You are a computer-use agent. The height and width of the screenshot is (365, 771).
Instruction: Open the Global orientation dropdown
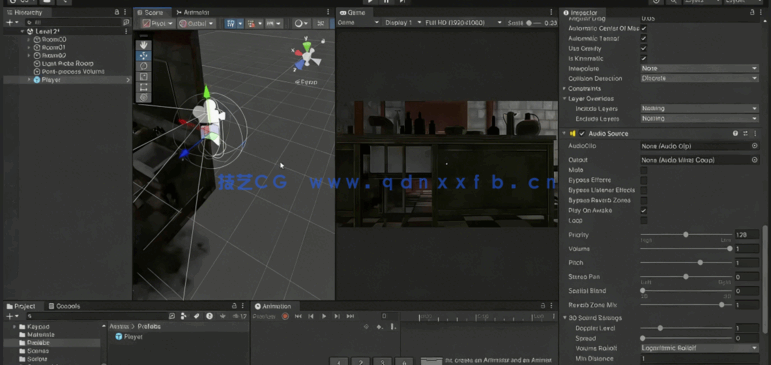point(196,23)
